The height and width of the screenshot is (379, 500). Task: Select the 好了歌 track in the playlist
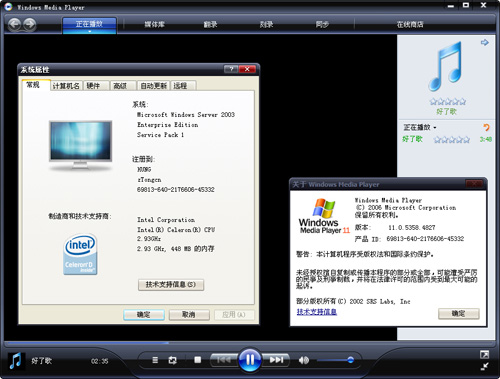coord(412,139)
